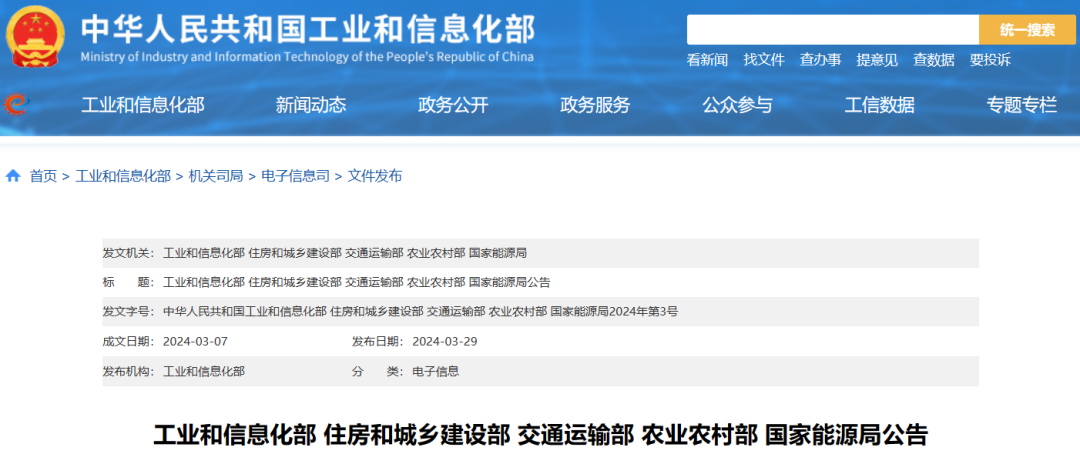Screen dimensions: 1080x454
Task: Navigate to 机关司局 in breadcrumb
Action: pyautogui.click(x=216, y=176)
